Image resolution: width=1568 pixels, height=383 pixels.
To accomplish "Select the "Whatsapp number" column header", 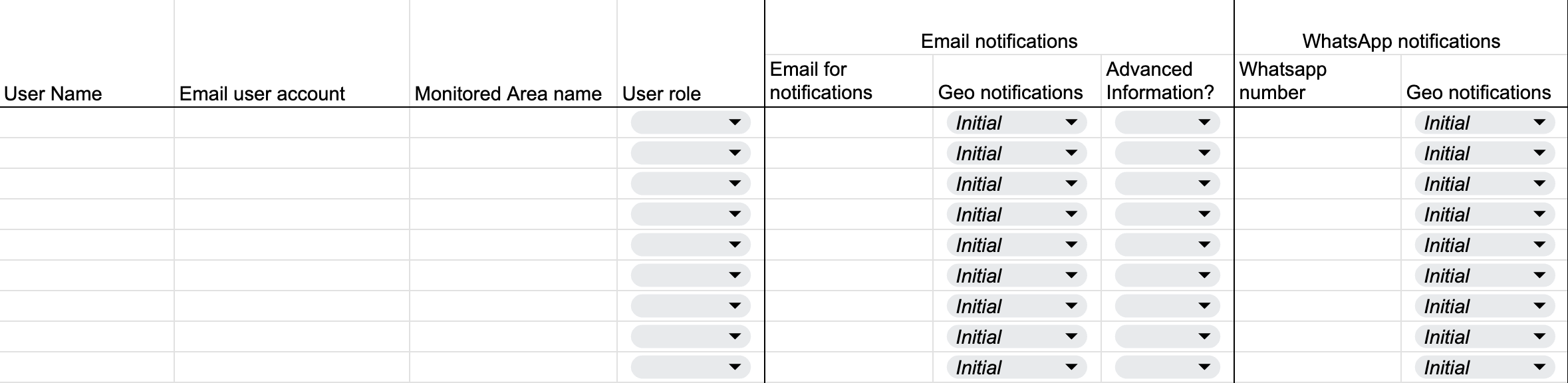I will 1283,80.
